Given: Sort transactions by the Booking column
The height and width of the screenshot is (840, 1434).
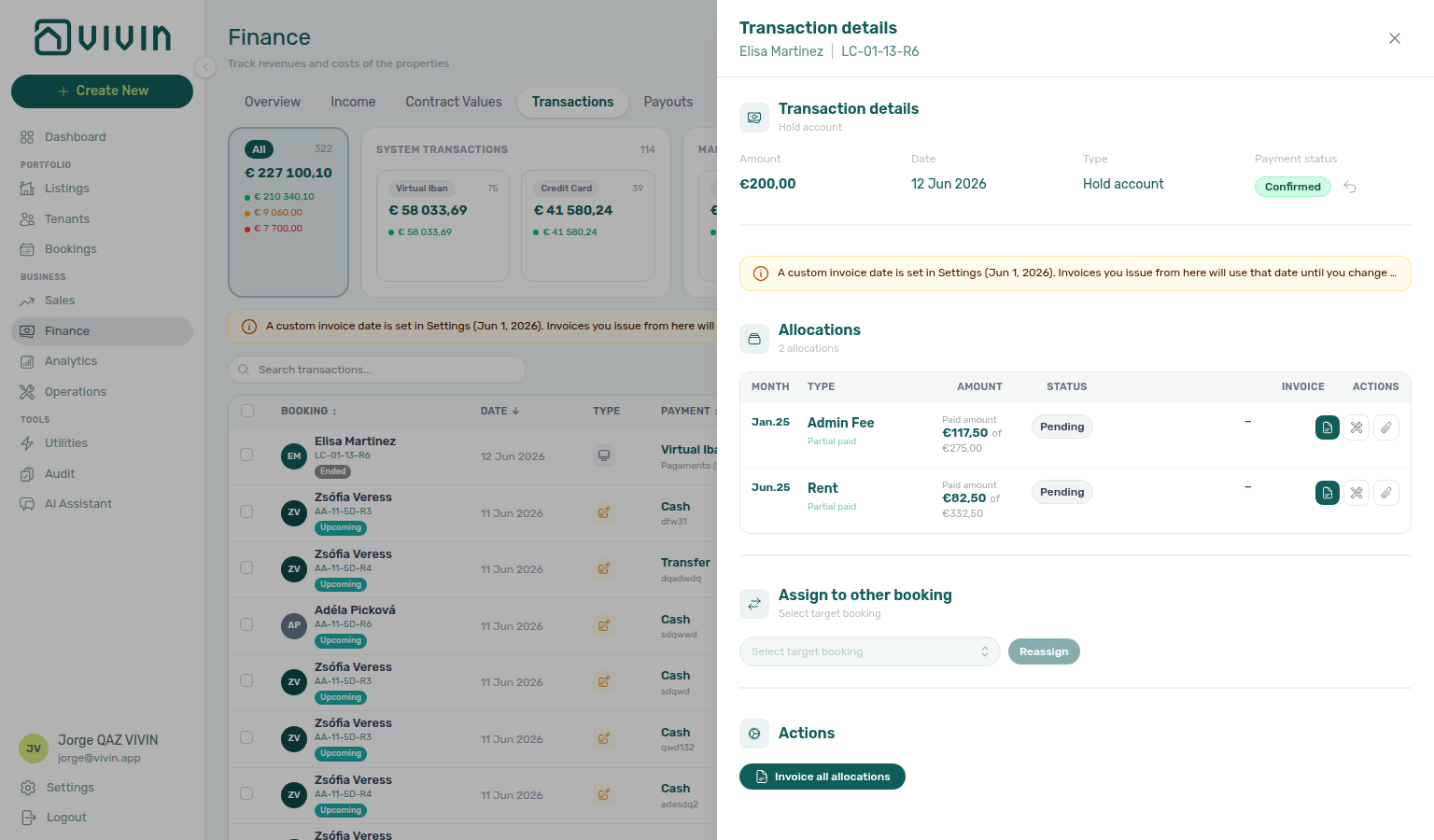Looking at the screenshot, I should point(309,411).
